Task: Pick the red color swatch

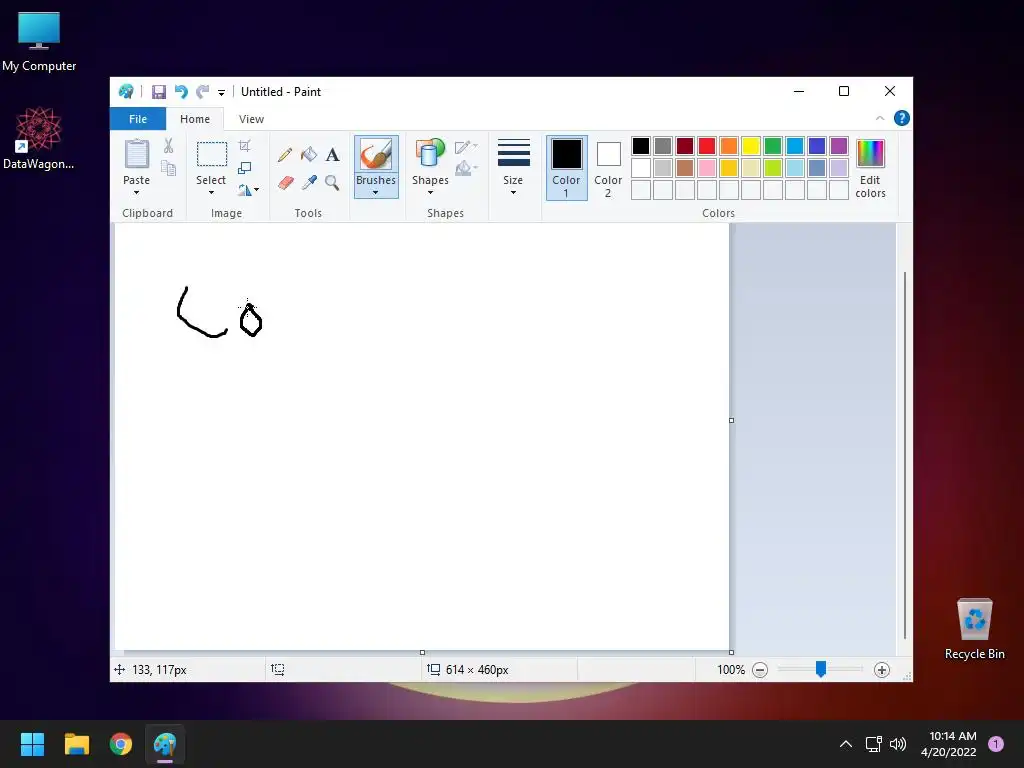Action: [707, 146]
